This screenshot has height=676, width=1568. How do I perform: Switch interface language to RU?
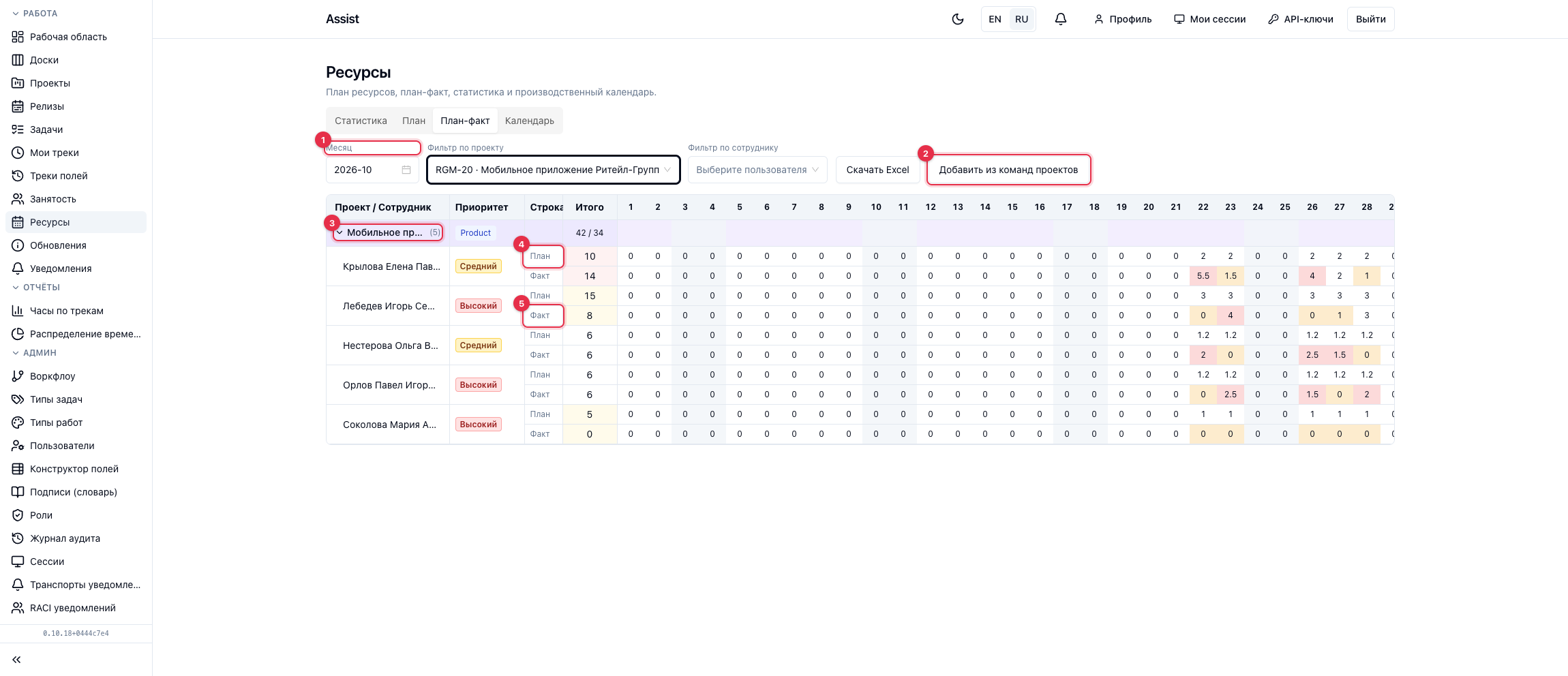(x=1021, y=19)
